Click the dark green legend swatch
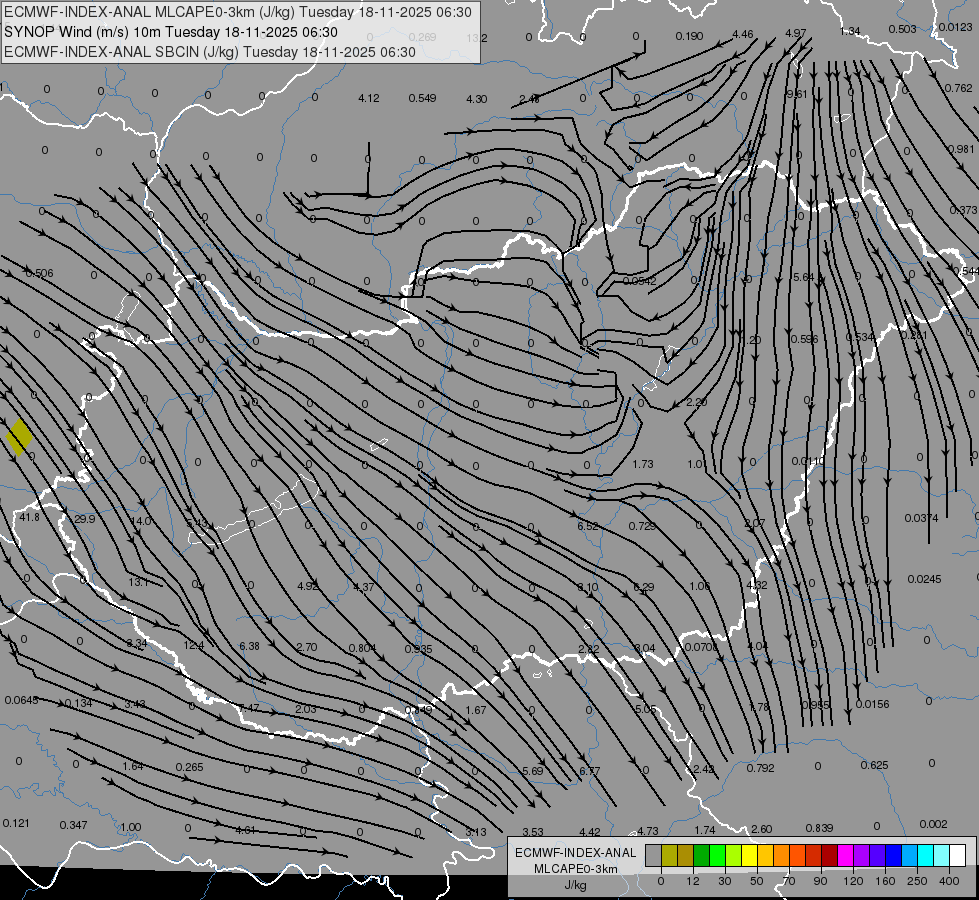 point(702,855)
